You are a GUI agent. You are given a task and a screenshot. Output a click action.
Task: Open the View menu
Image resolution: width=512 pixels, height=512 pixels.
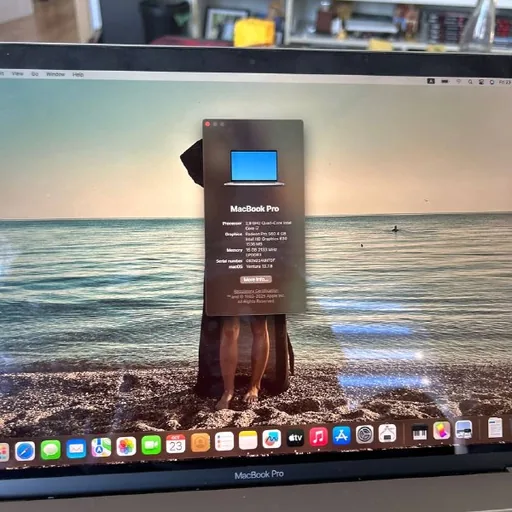click(17, 73)
